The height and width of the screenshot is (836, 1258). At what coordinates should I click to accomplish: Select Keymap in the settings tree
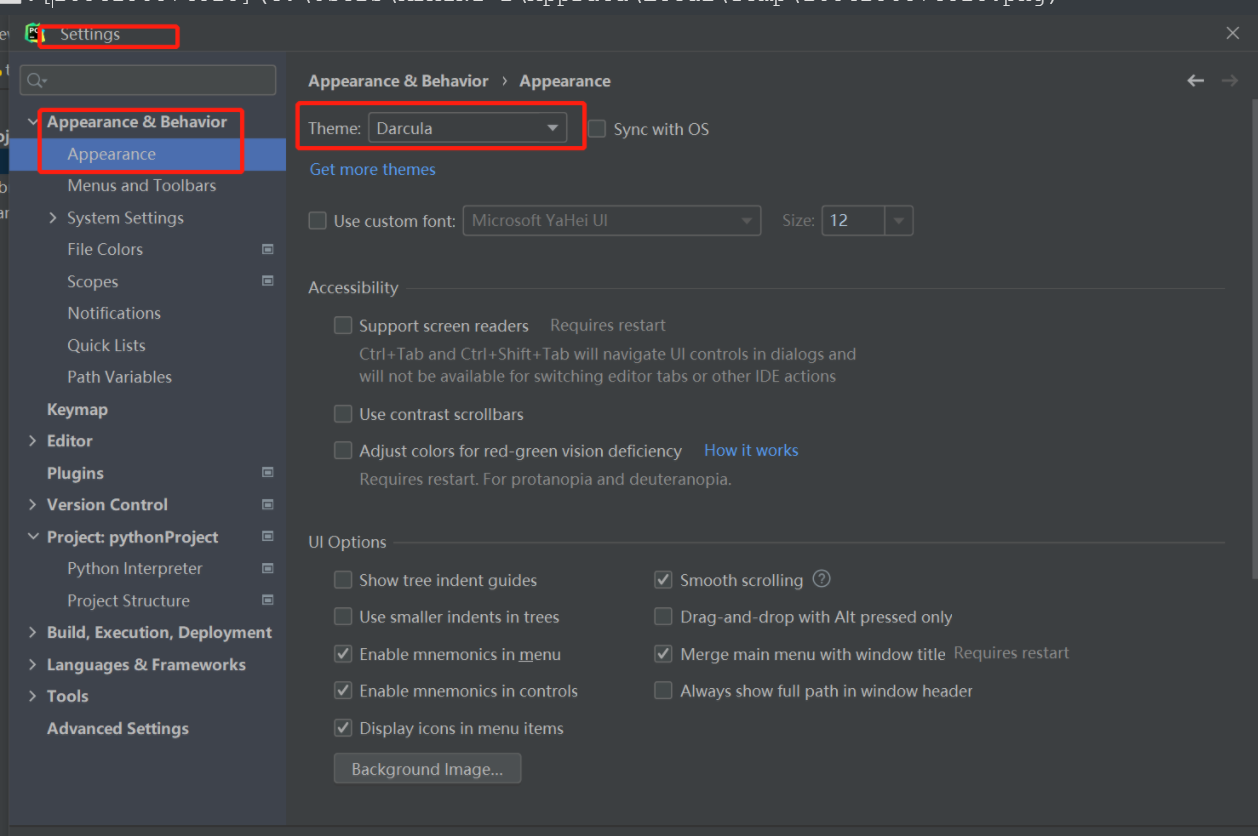(77, 409)
